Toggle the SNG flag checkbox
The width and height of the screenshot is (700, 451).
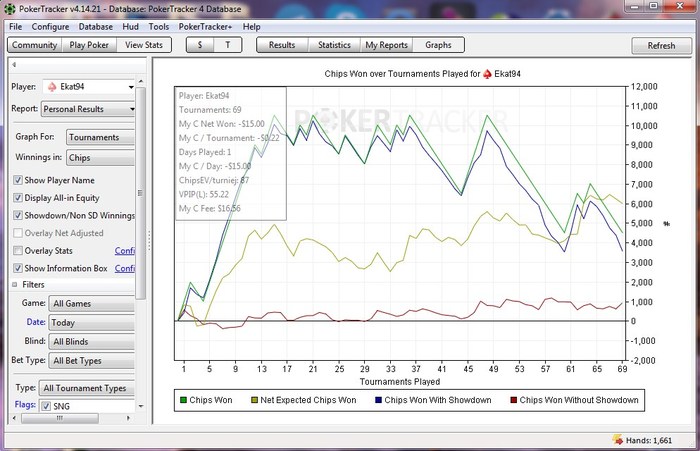(46, 406)
